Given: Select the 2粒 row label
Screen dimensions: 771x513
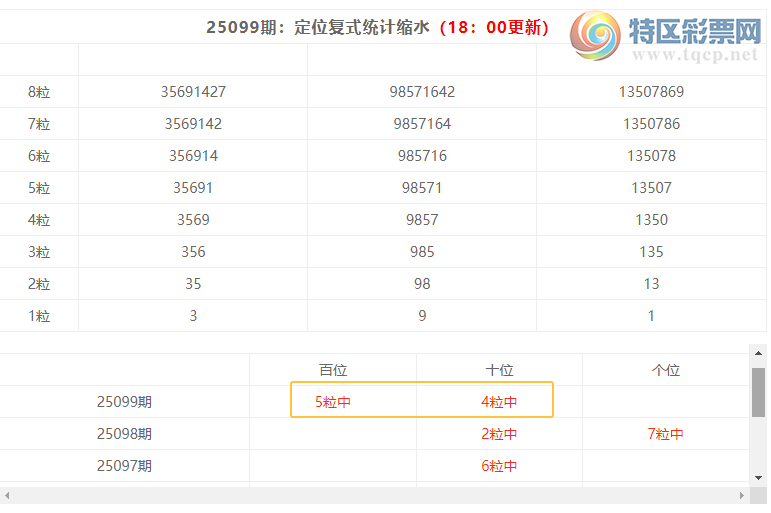Looking at the screenshot, I should coord(39,284).
